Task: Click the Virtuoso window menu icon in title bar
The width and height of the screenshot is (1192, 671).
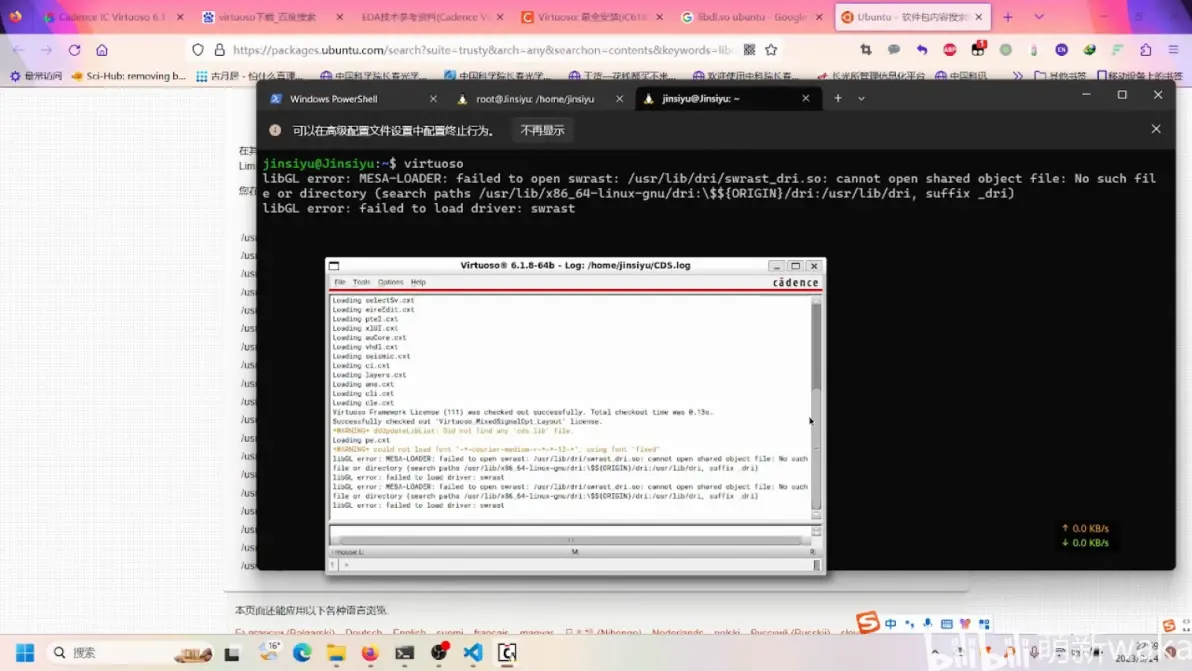Action: 334,266
